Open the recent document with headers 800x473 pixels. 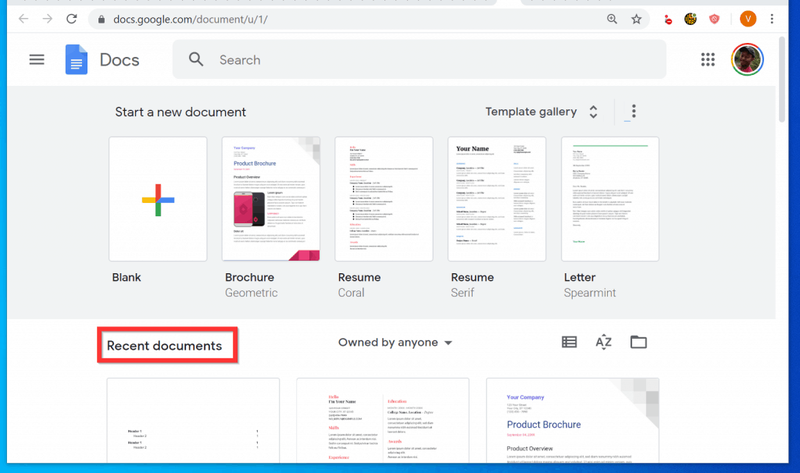(193, 420)
